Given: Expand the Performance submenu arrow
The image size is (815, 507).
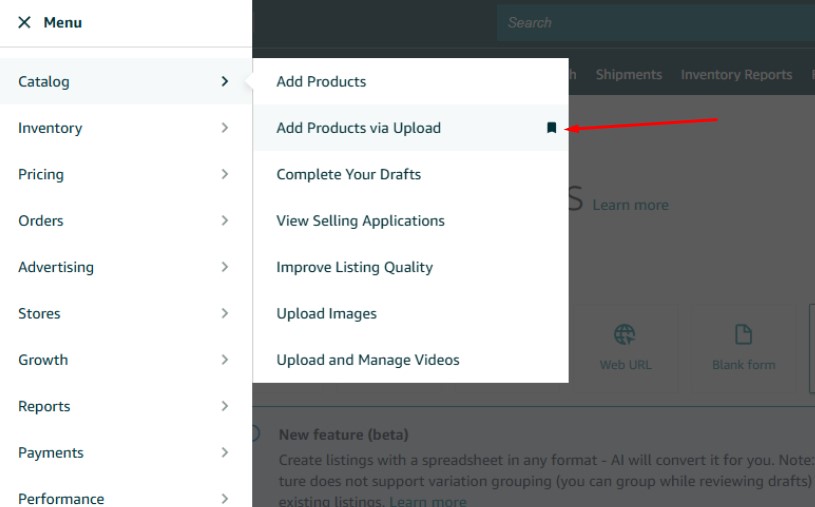Looking at the screenshot, I should point(225,499).
